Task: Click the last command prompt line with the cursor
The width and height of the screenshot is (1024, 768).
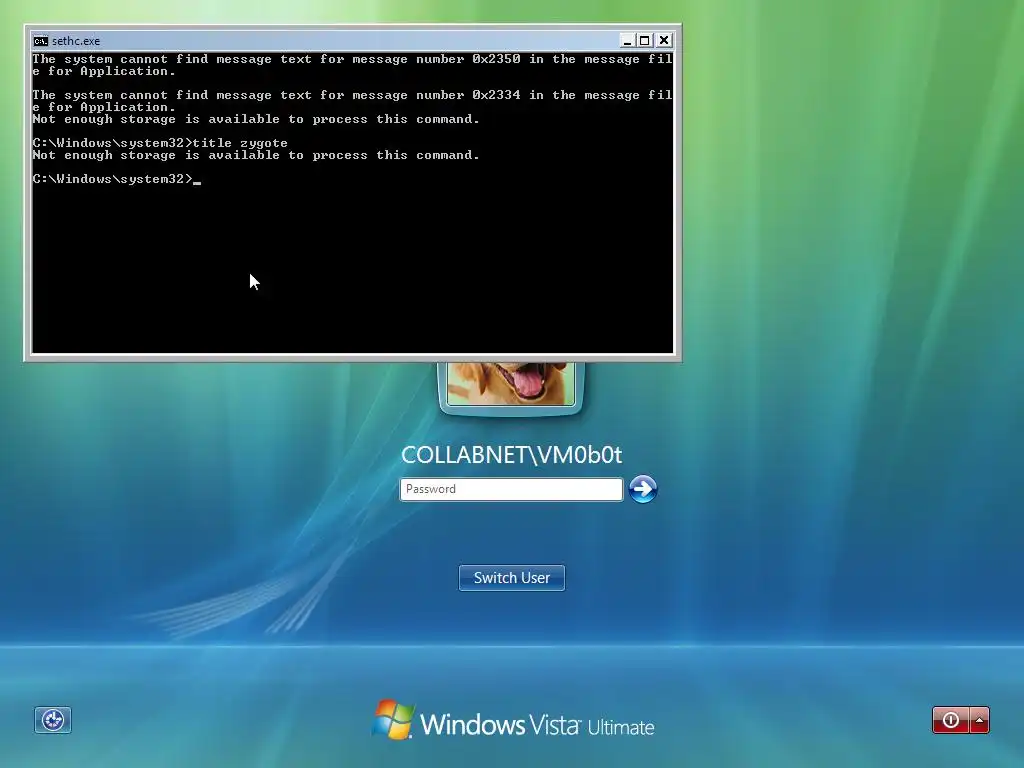Action: click(117, 179)
